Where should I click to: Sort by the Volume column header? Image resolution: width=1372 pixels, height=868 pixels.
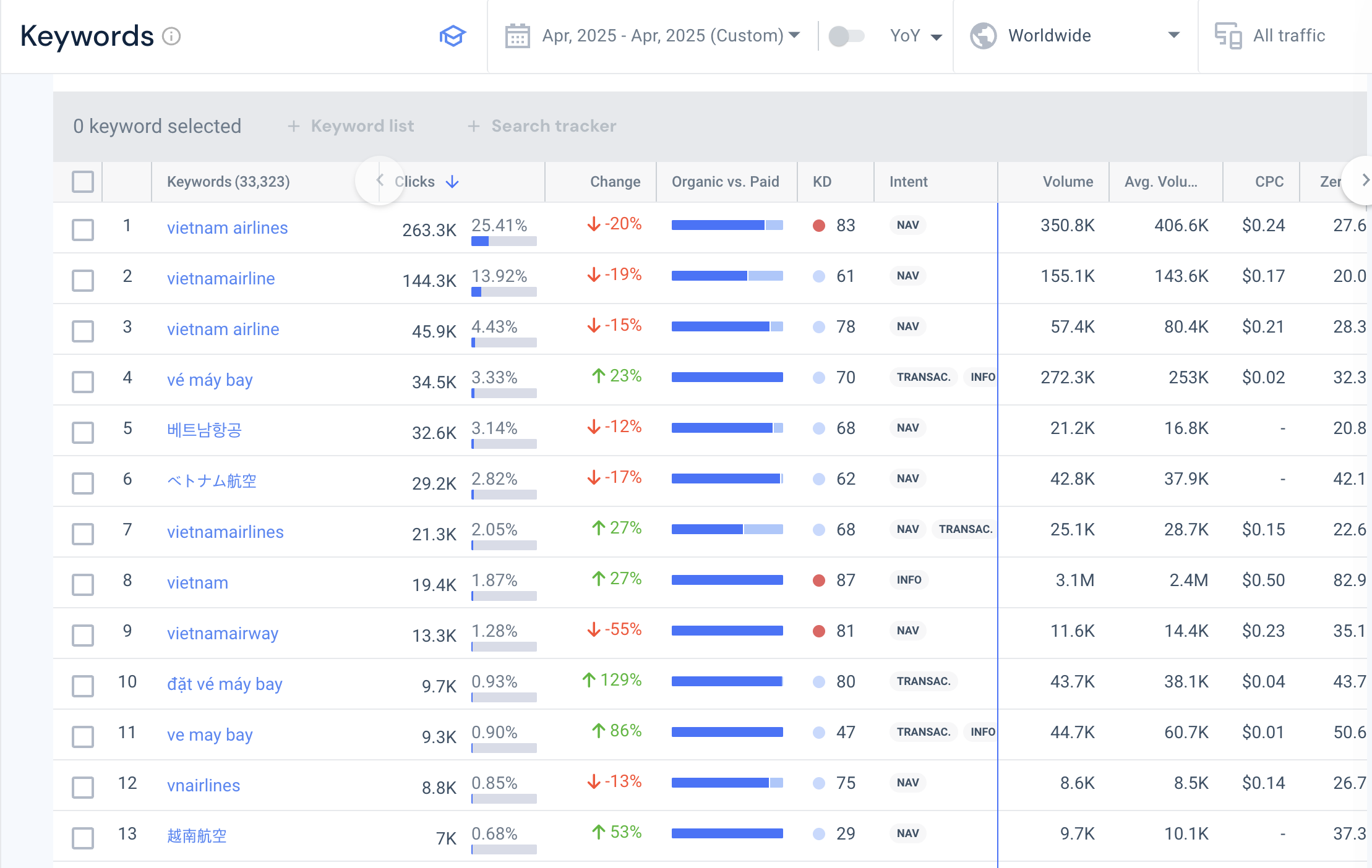click(1068, 182)
